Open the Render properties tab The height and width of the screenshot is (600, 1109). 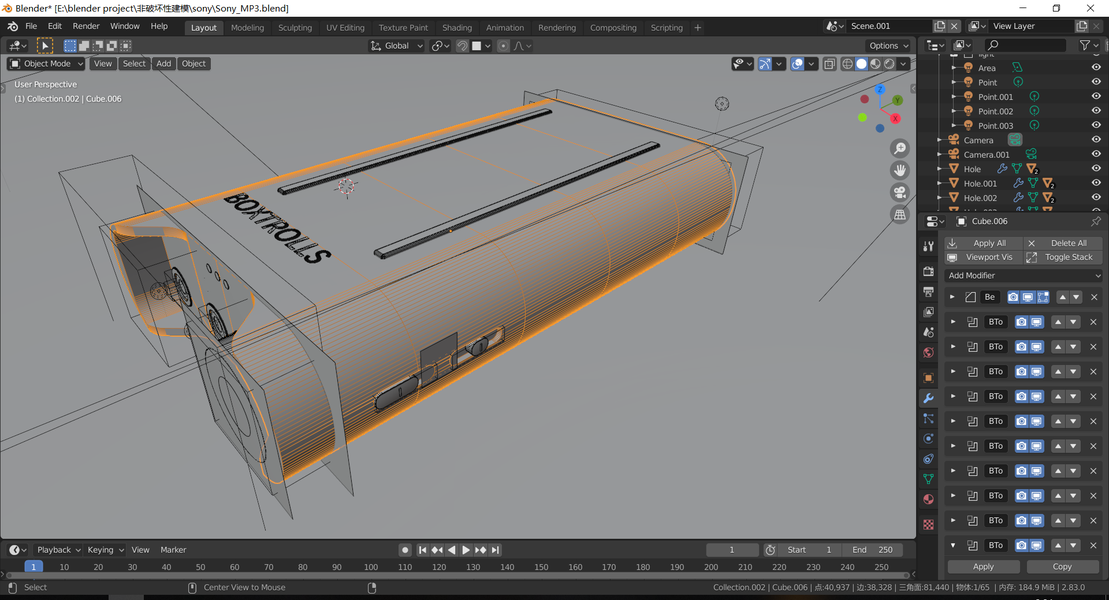tap(929, 271)
